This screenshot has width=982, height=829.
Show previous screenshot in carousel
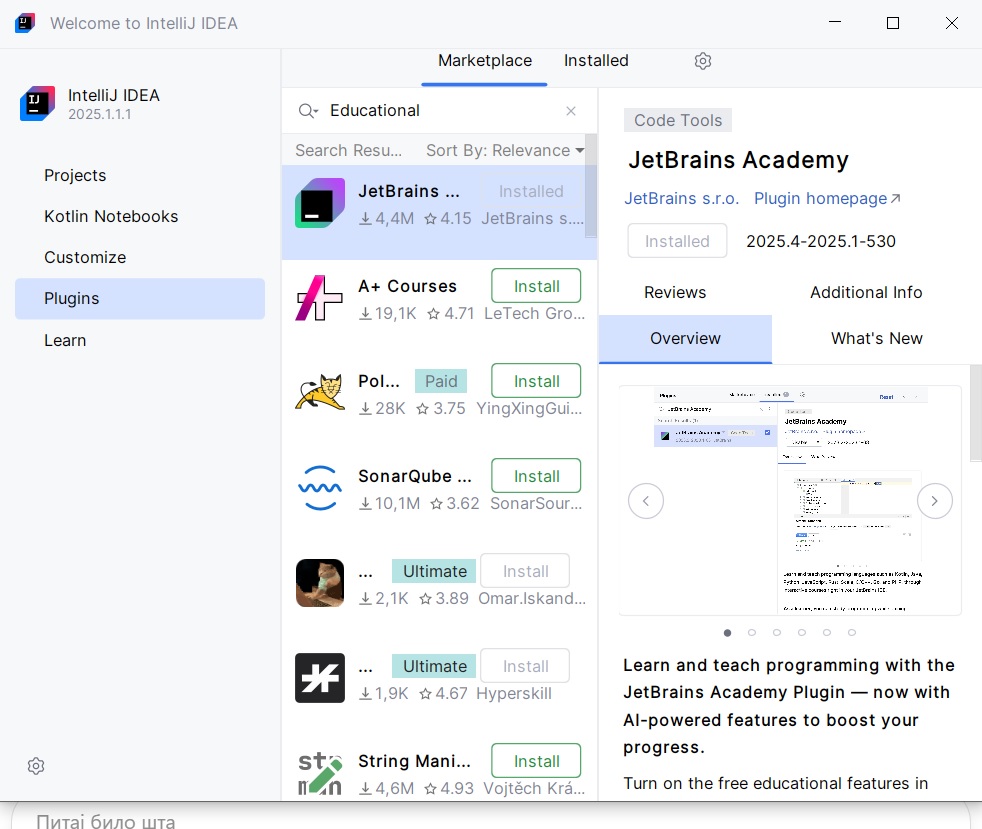(x=646, y=501)
